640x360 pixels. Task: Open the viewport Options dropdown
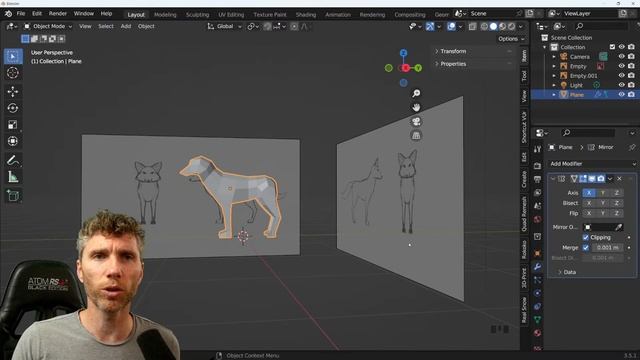tap(511, 39)
